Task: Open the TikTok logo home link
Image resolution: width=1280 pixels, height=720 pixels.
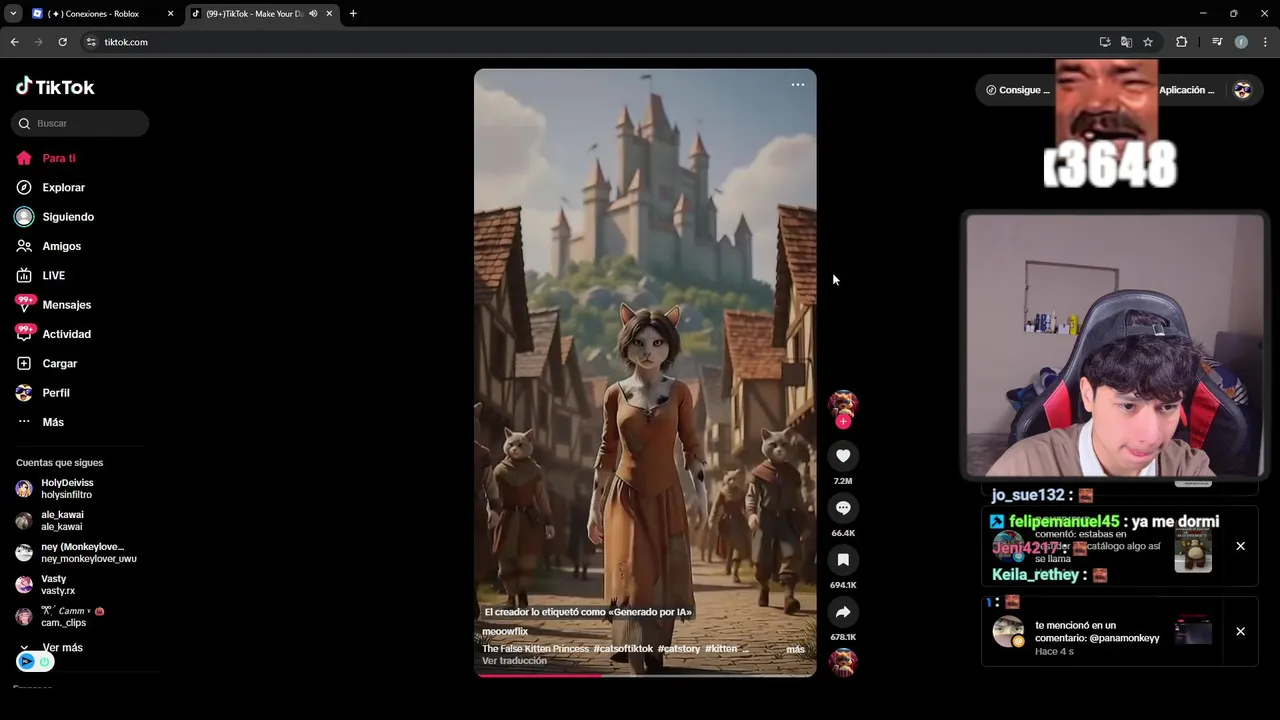Action: 55,87
